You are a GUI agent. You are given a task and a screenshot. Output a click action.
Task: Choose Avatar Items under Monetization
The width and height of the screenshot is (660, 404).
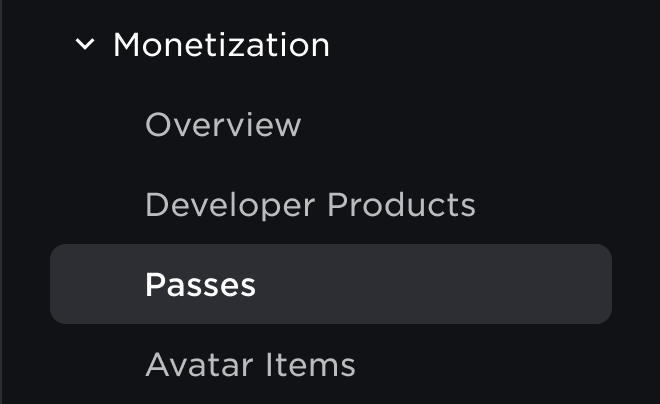click(x=250, y=365)
